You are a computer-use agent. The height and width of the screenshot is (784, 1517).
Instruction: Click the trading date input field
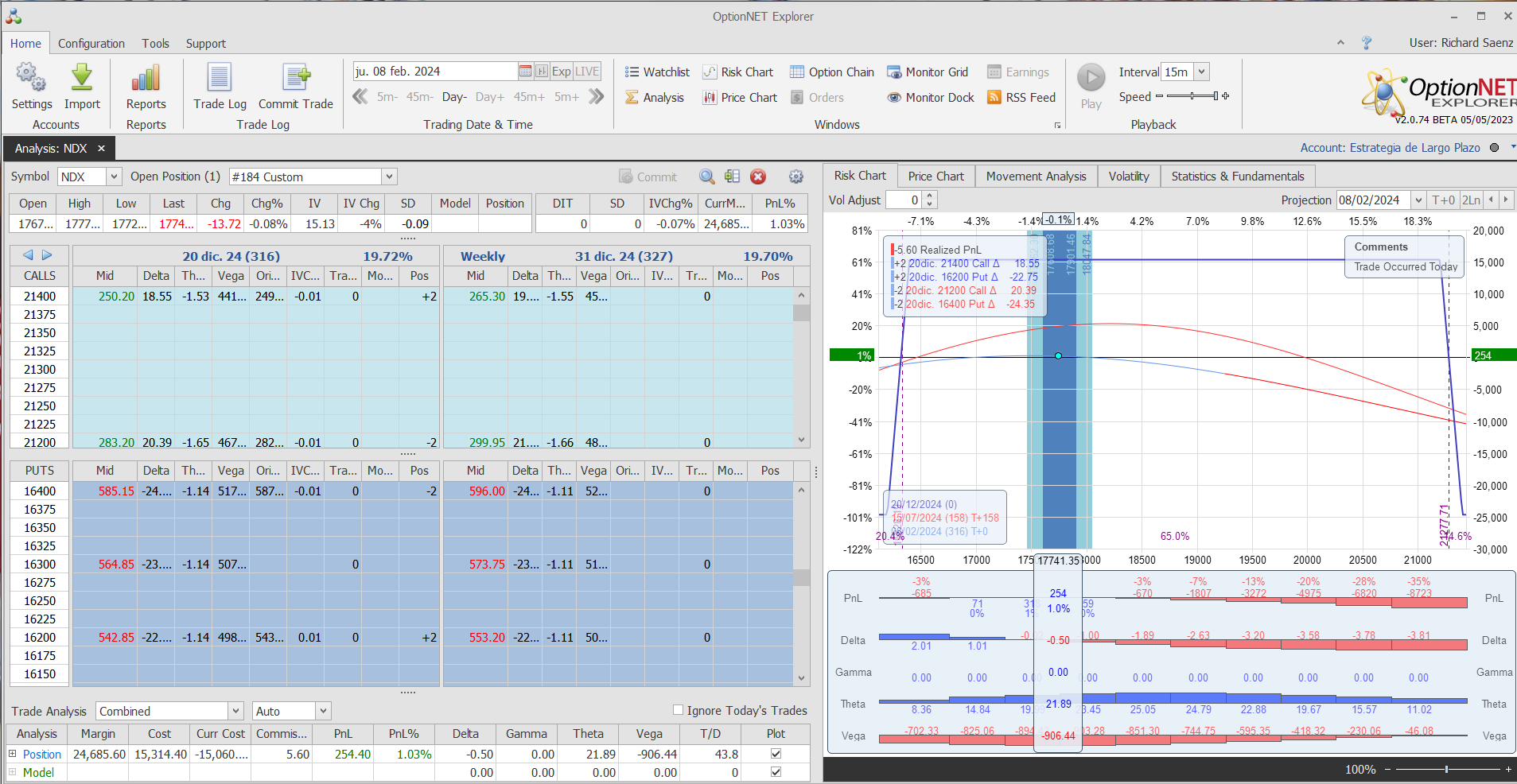[x=435, y=72]
